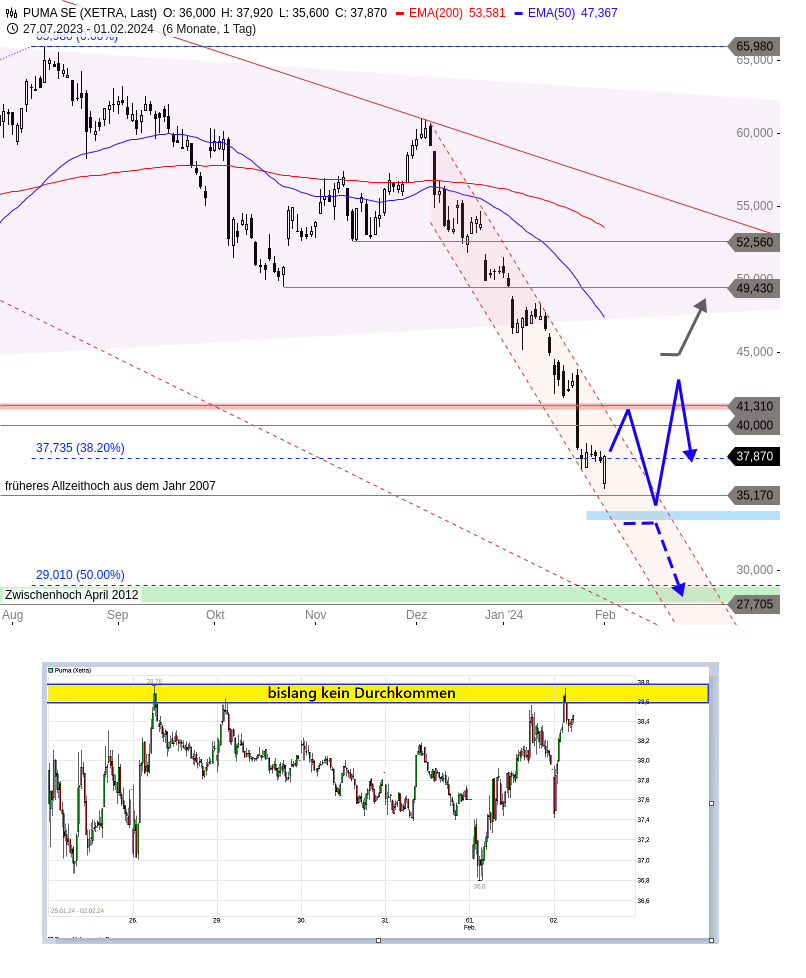Click the 01. Feb. date label in lower chart
This screenshot has height=978, width=806.
[470, 924]
